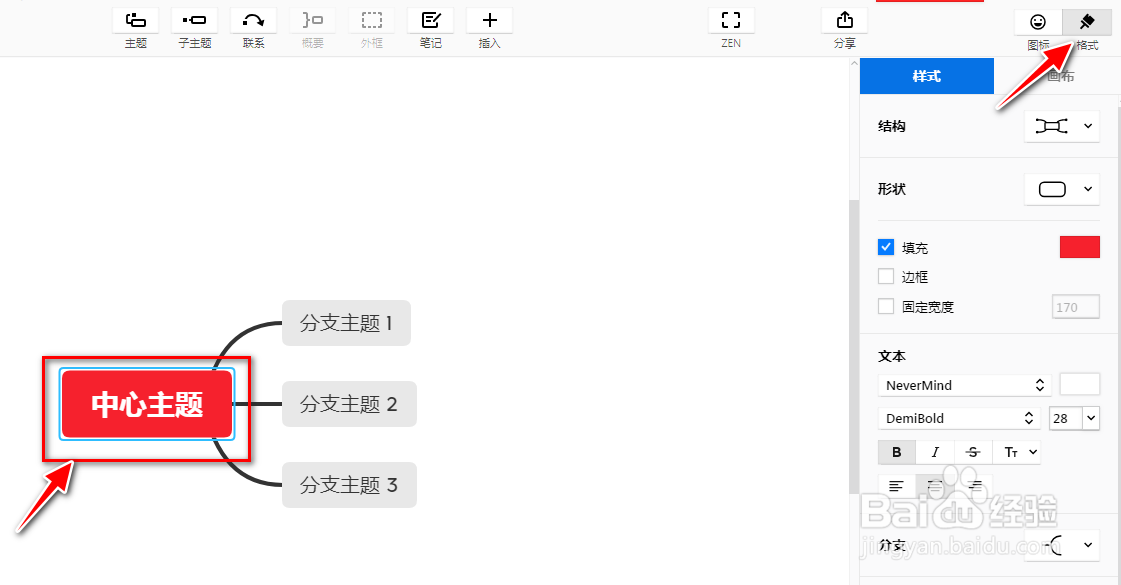
Task: Align text to the right
Action: 973,486
